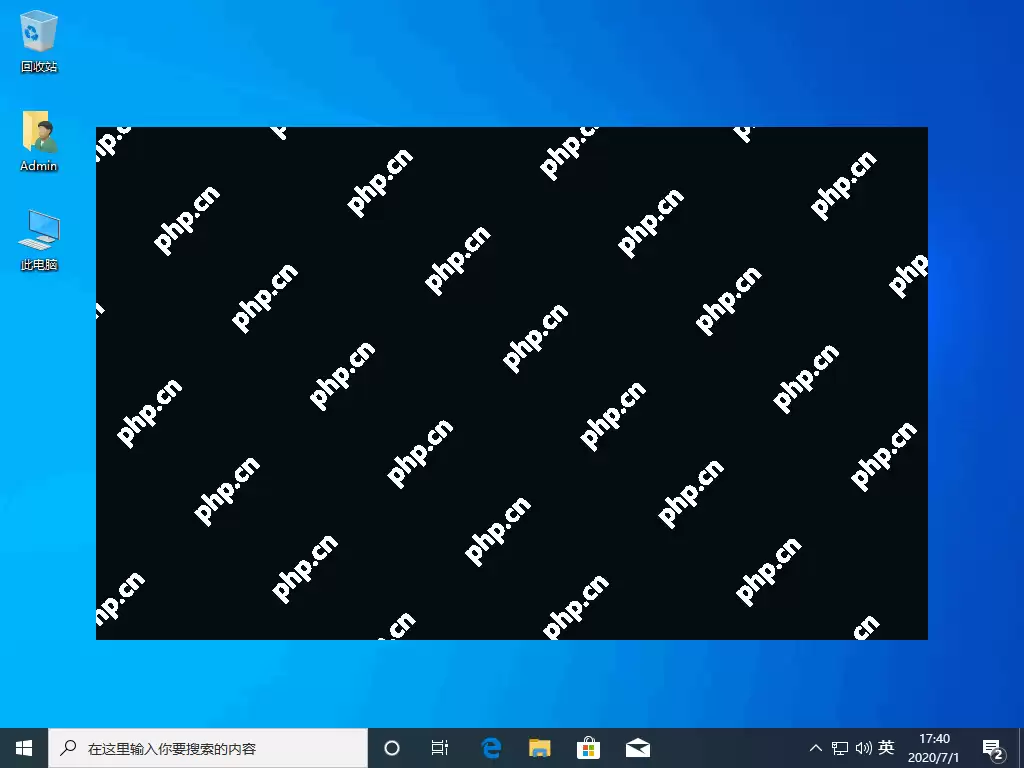The width and height of the screenshot is (1024, 768).
Task: Click the black media window
Action: [x=511, y=383]
